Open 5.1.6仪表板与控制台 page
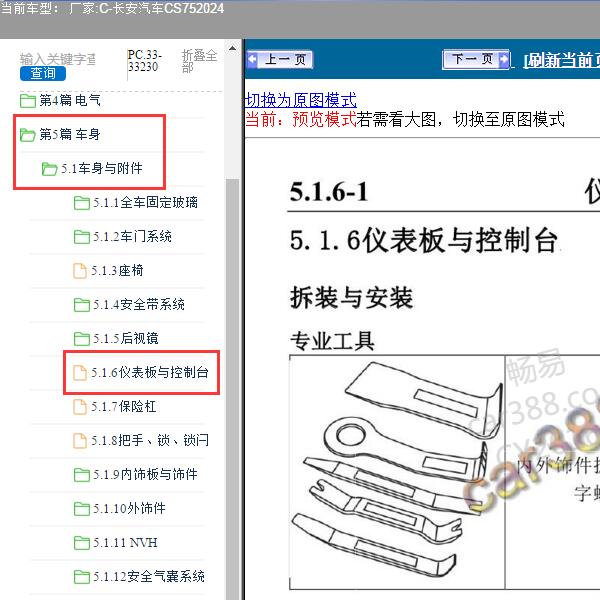Image resolution: width=600 pixels, height=600 pixels. click(x=150, y=373)
